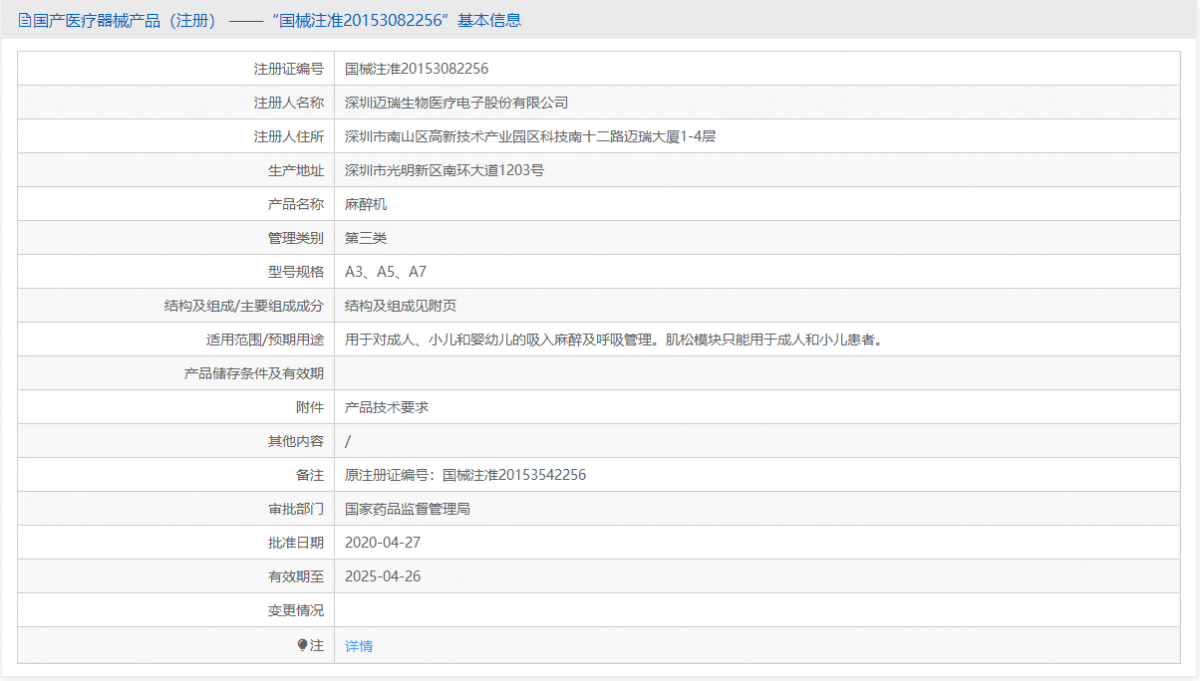Click the 管理类别 label

296,238
